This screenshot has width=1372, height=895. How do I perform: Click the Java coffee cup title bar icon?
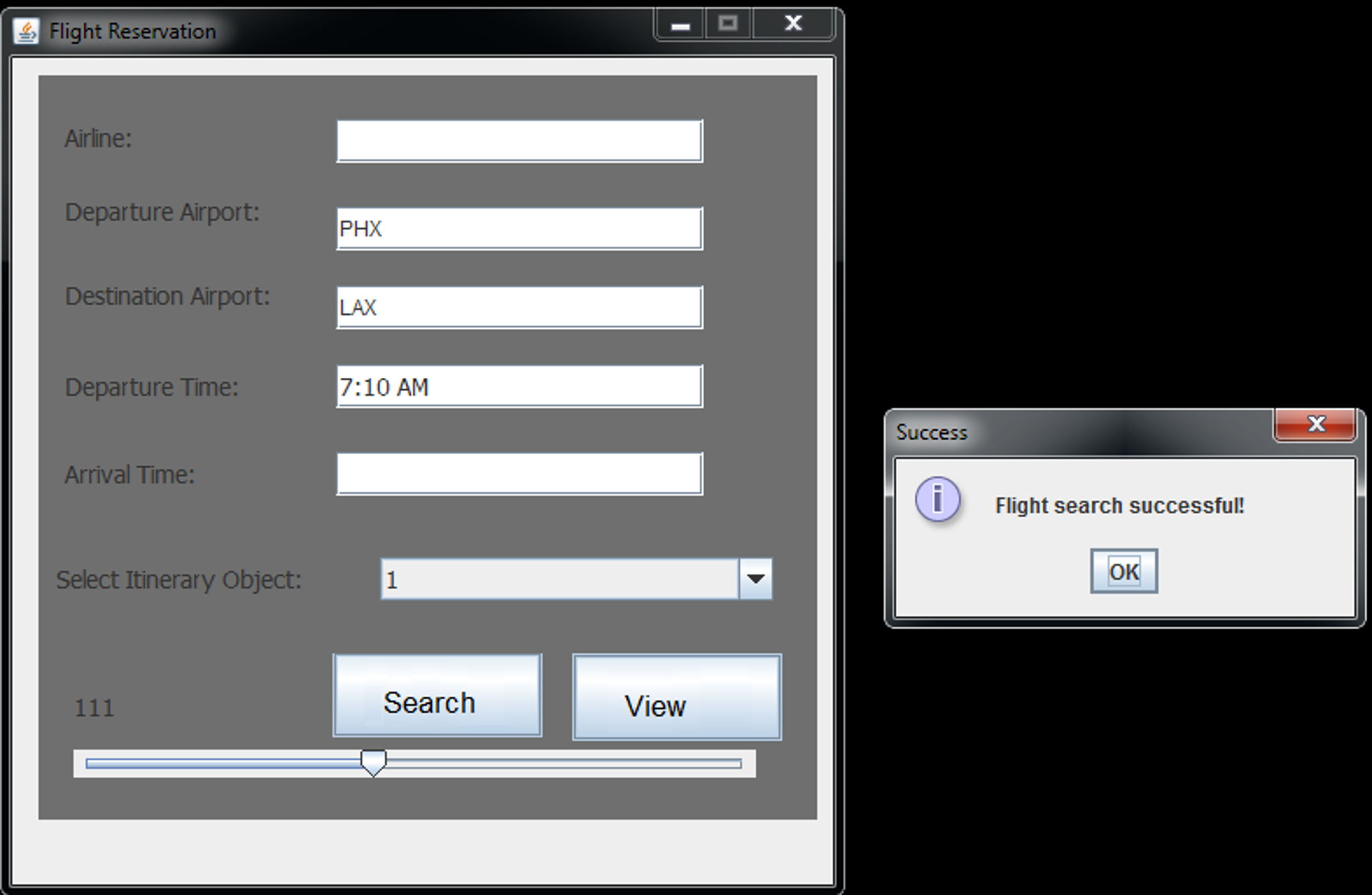click(x=25, y=29)
